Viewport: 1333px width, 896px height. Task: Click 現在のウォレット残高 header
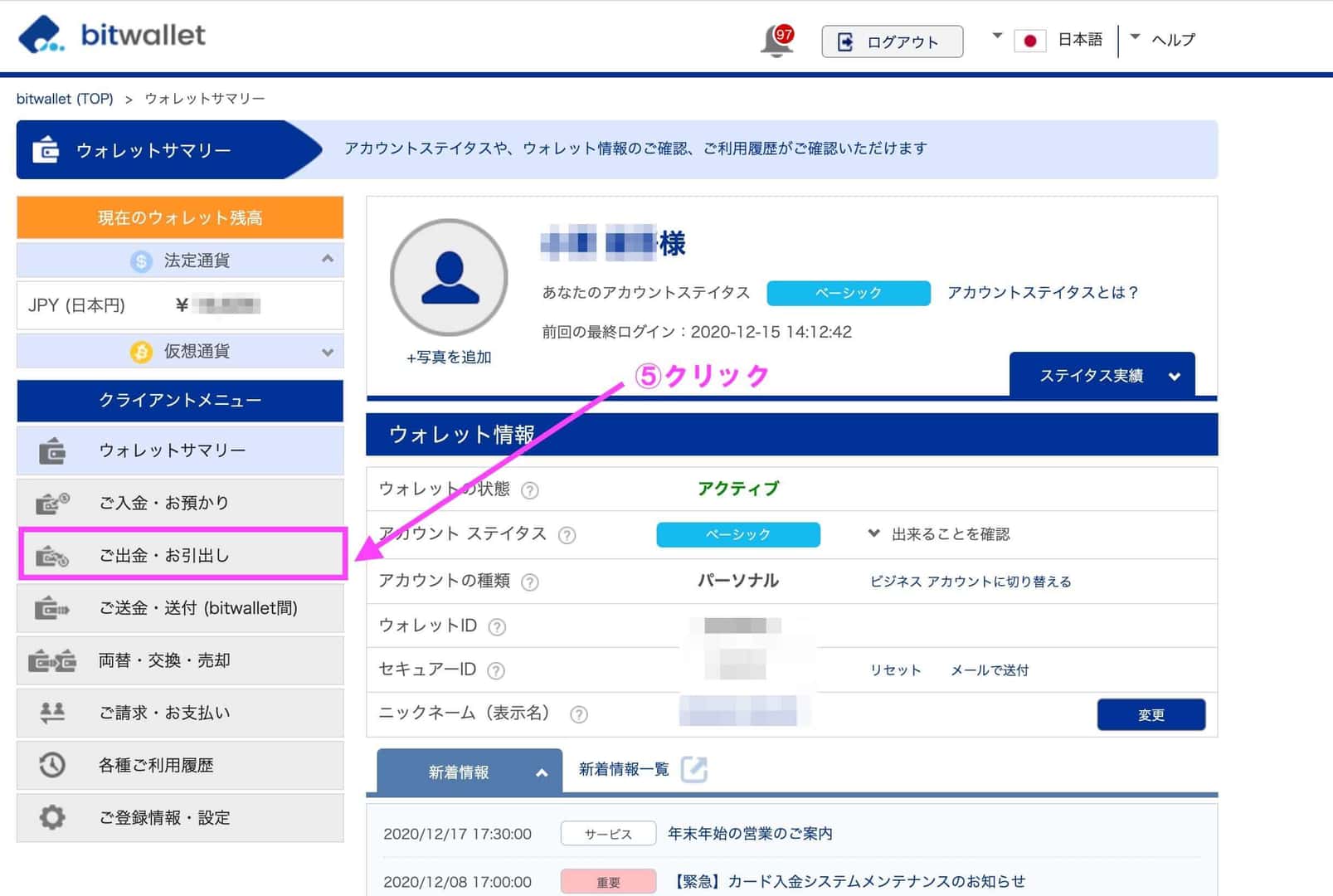click(180, 217)
